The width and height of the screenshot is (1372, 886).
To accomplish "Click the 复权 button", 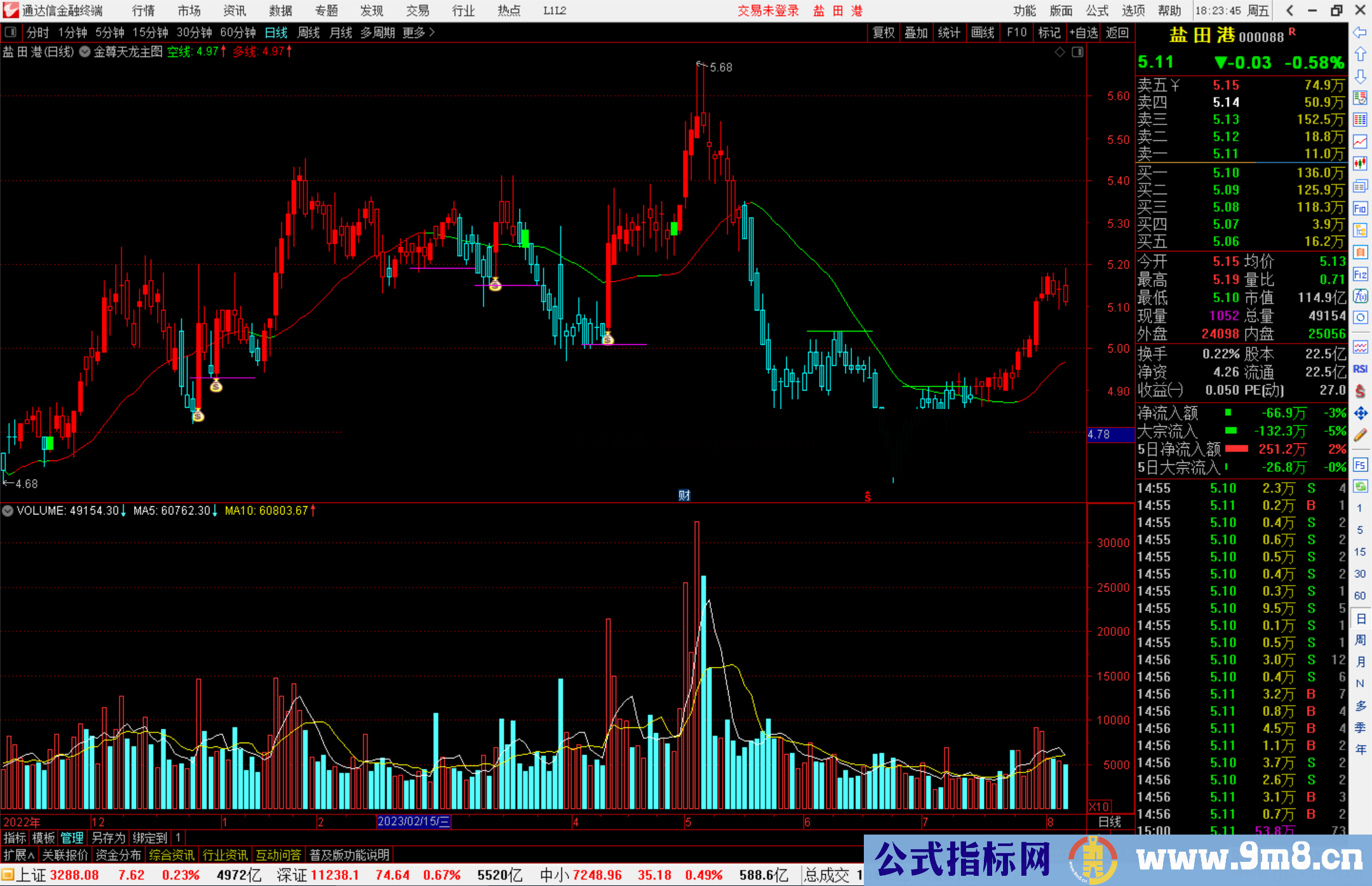I will pos(883,32).
